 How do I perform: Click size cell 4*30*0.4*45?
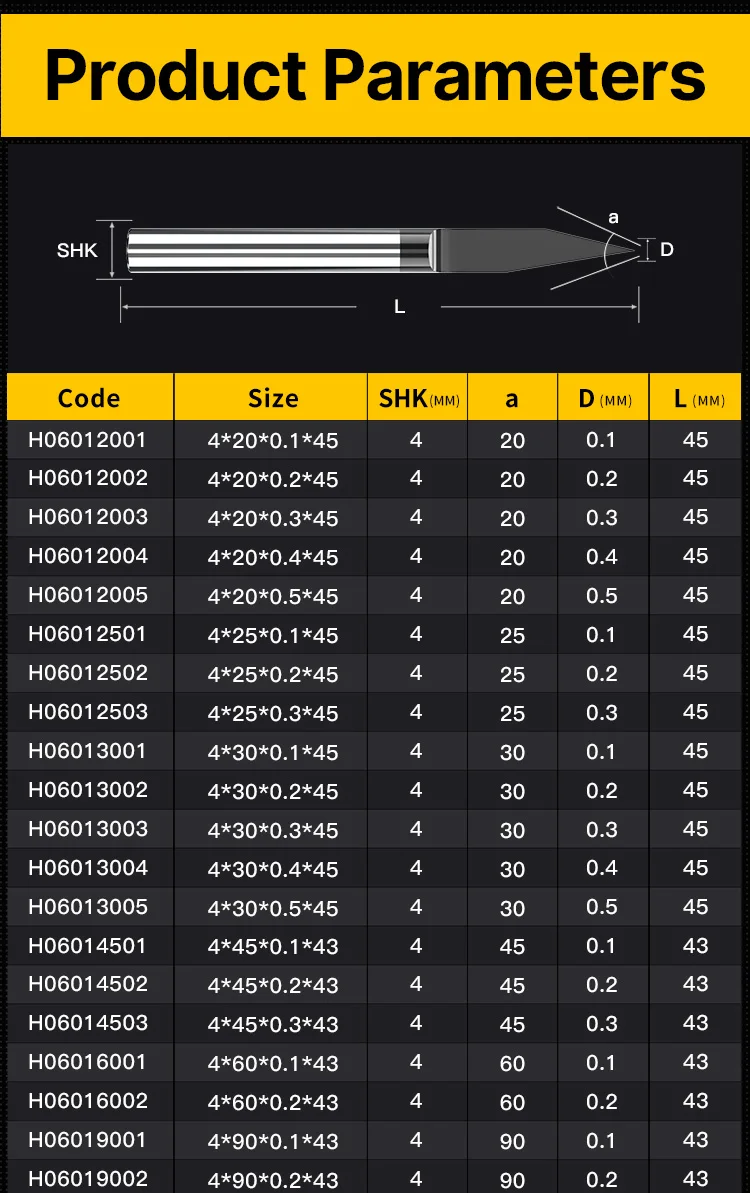(273, 869)
